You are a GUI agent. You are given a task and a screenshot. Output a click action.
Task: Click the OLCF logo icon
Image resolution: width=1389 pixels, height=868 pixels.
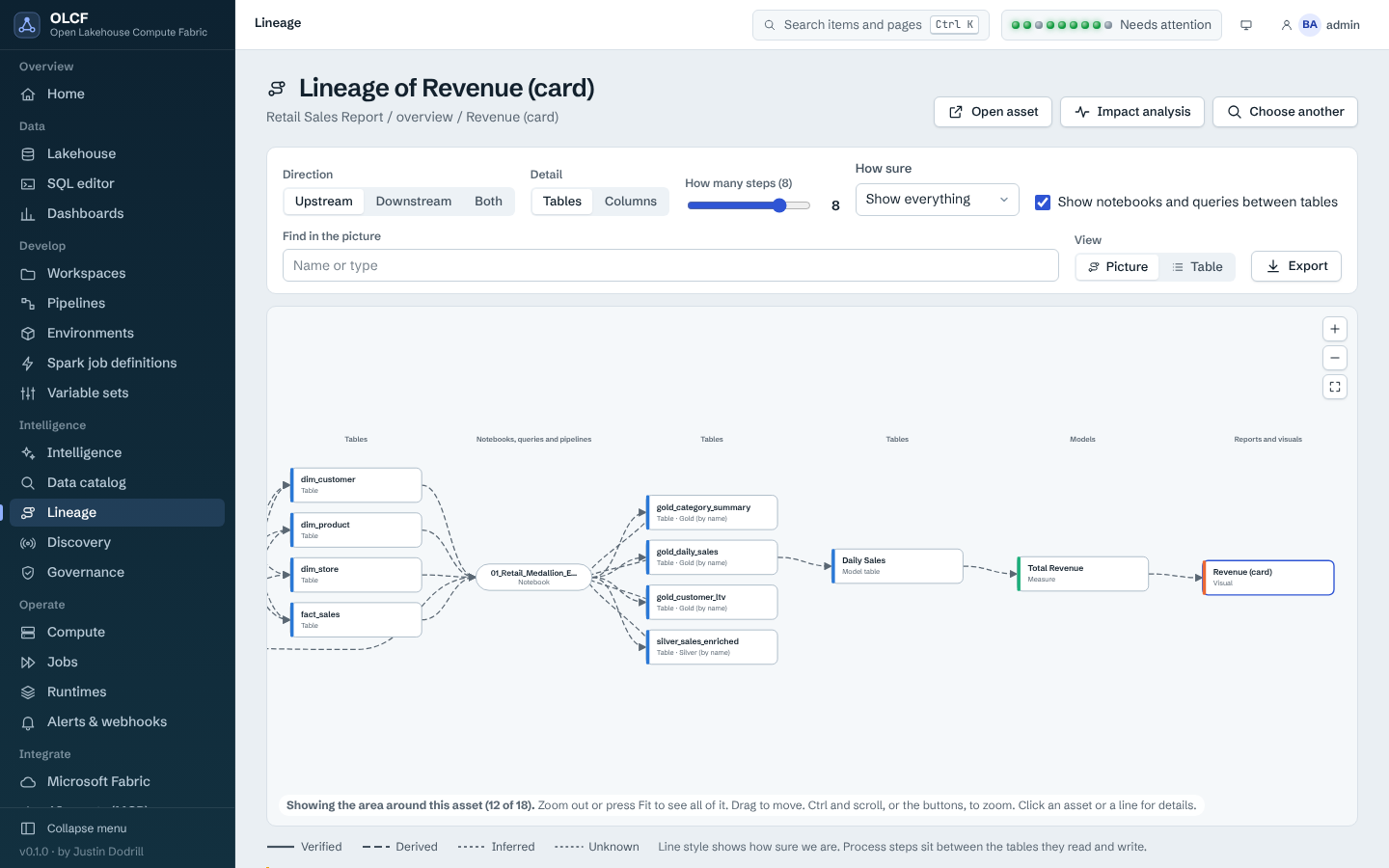[27, 25]
